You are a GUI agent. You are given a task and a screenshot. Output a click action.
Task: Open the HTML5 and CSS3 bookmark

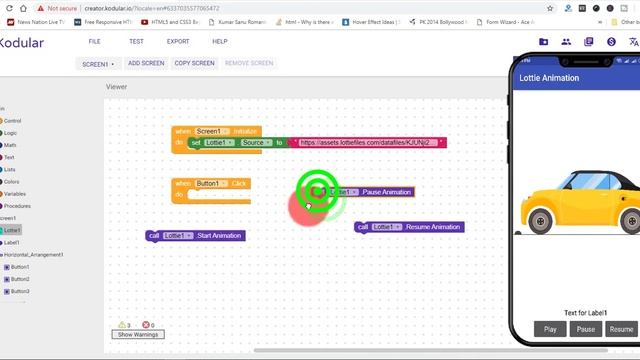[x=170, y=22]
